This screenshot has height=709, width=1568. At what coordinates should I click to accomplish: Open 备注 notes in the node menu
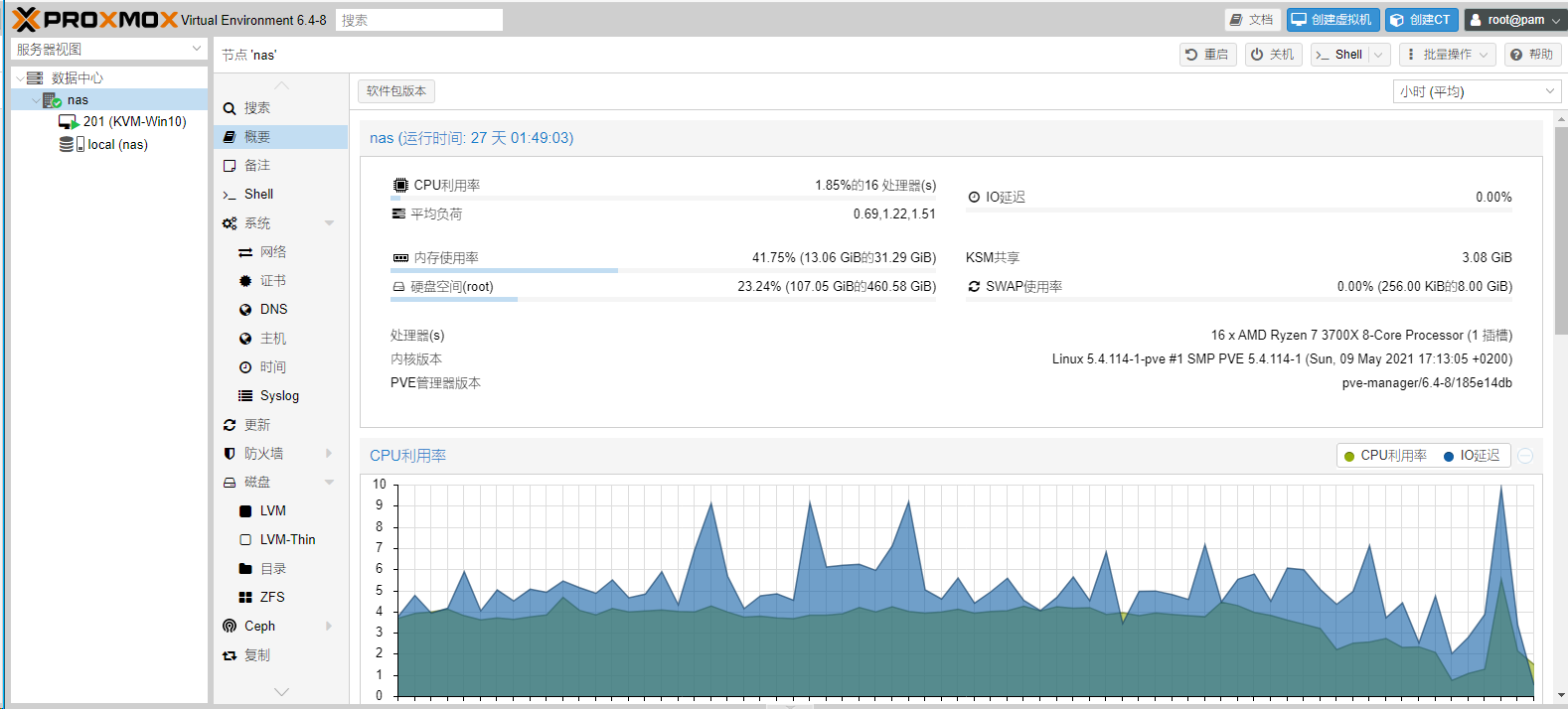(x=281, y=166)
